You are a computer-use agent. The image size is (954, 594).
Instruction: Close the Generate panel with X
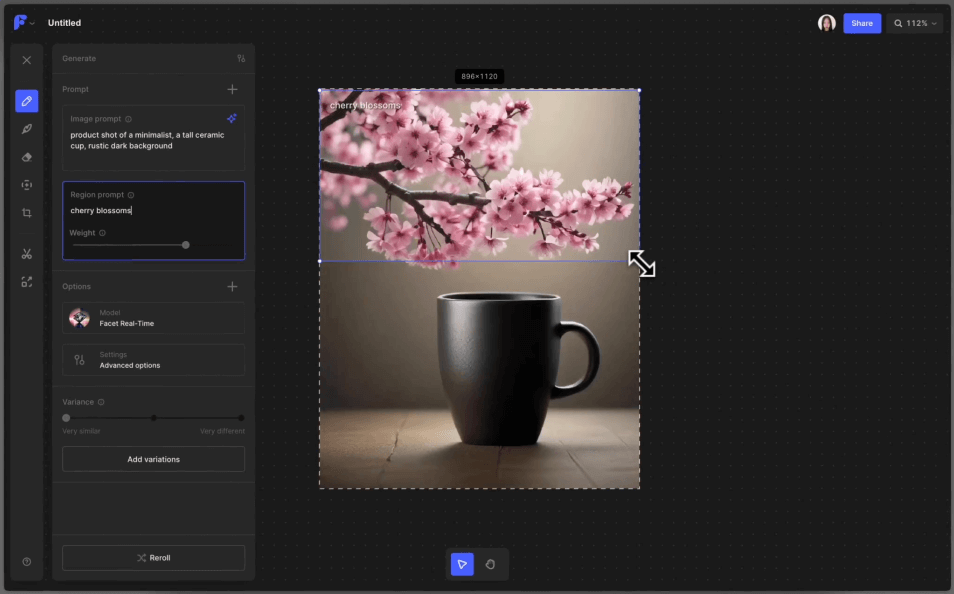click(27, 60)
